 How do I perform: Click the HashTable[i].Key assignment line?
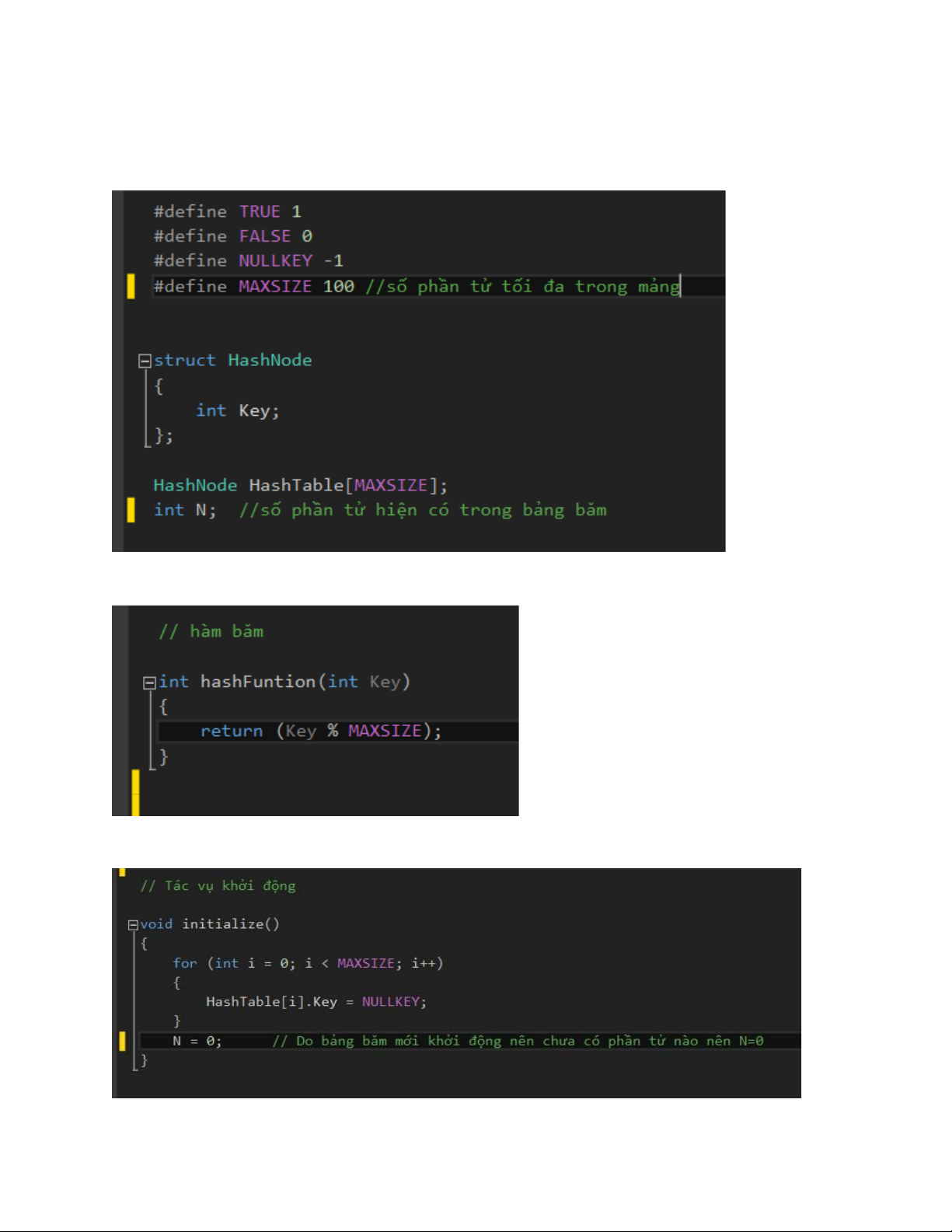coord(316,1002)
